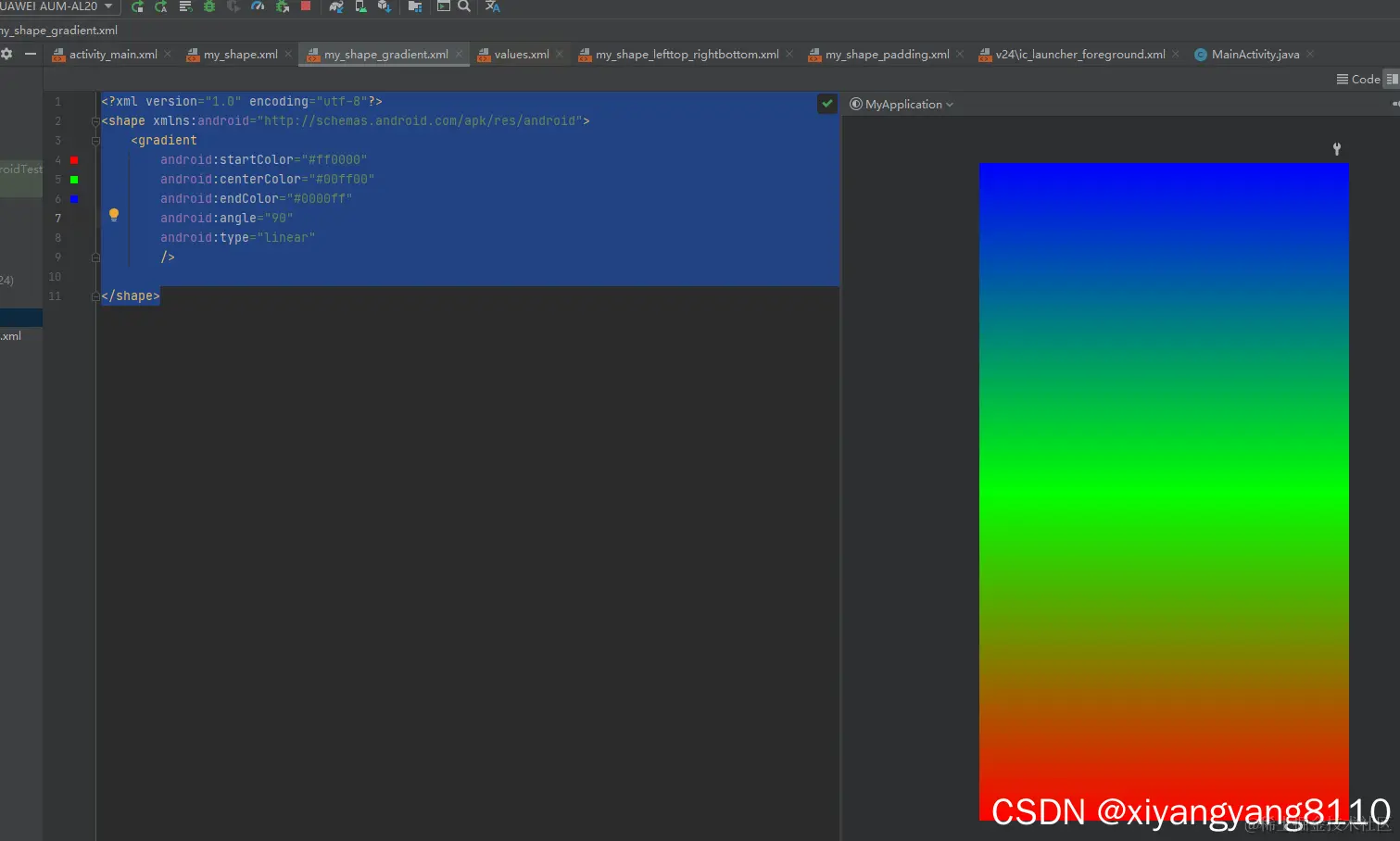Open the SDK Manager icon
This screenshot has height=841, width=1400.
click(385, 6)
